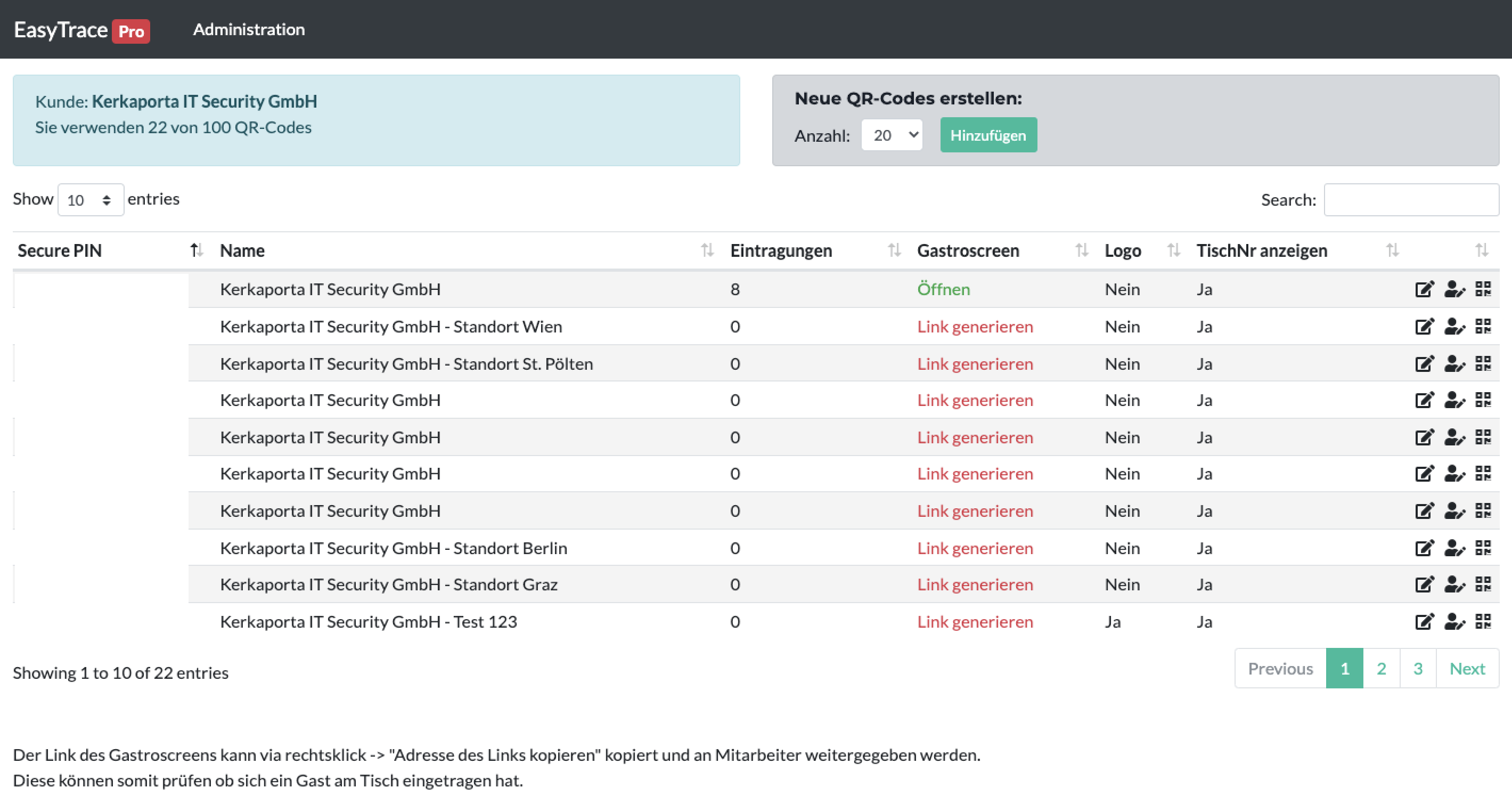This screenshot has height=812, width=1512.
Task: Sort by Secure PIN column arrows
Action: coord(197,251)
